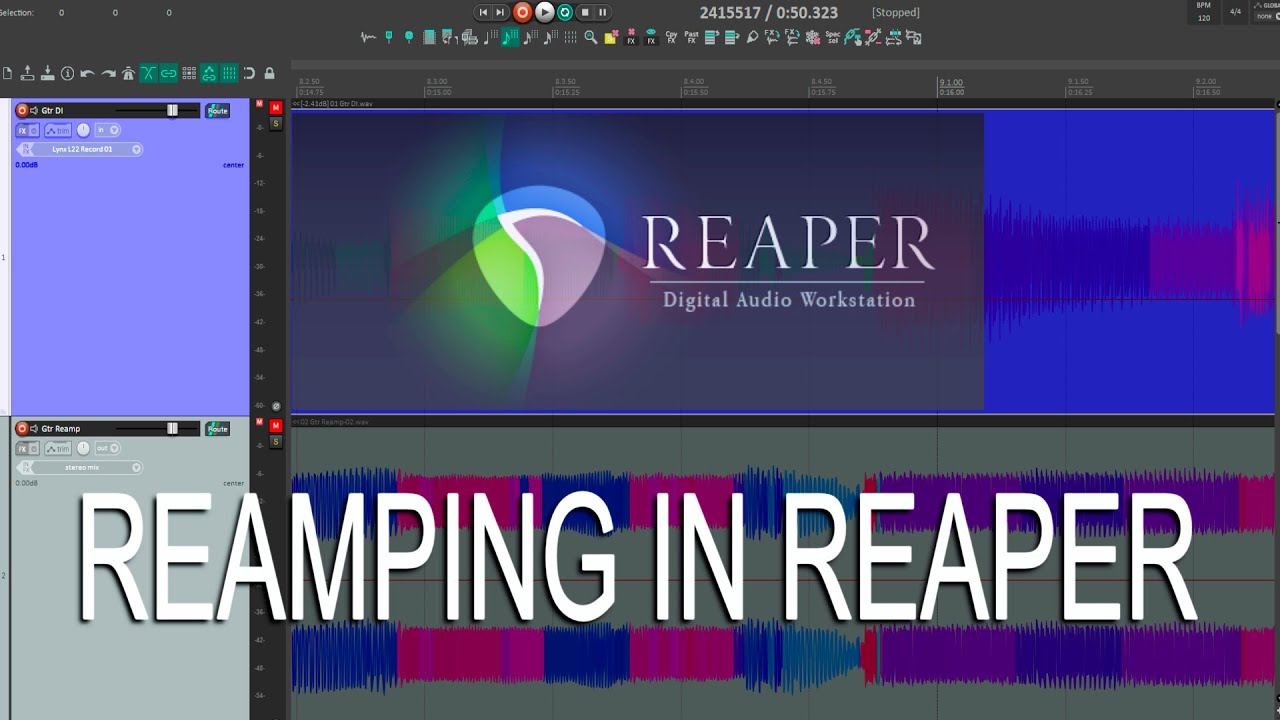Solo Gtr DI track with S button
This screenshot has width=1280, height=720.
click(276, 123)
